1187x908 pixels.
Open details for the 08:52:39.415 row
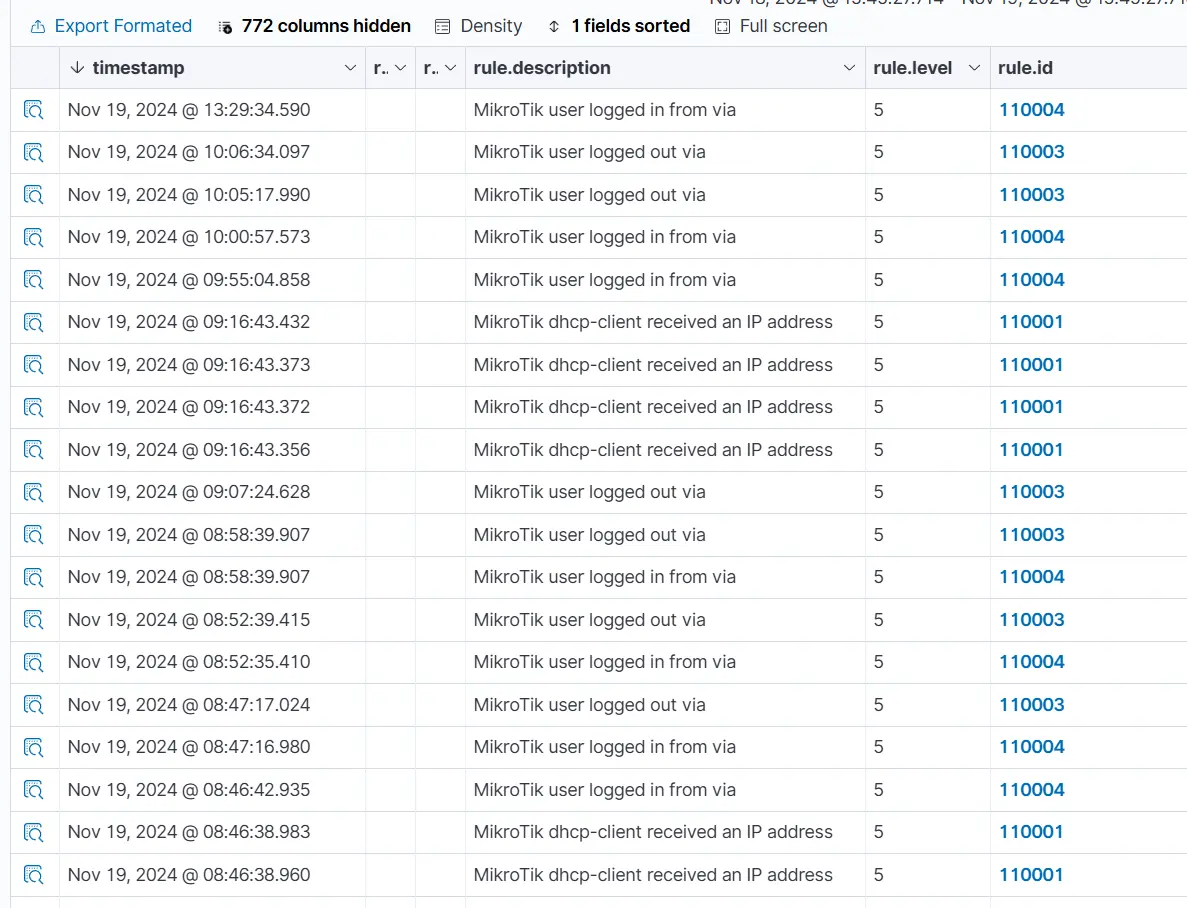point(34,620)
